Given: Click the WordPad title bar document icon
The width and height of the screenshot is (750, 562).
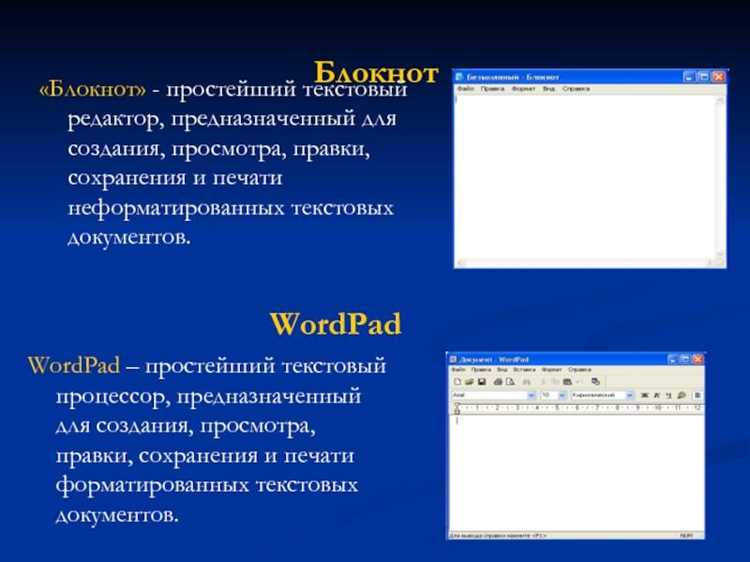Looking at the screenshot, I should (x=453, y=360).
